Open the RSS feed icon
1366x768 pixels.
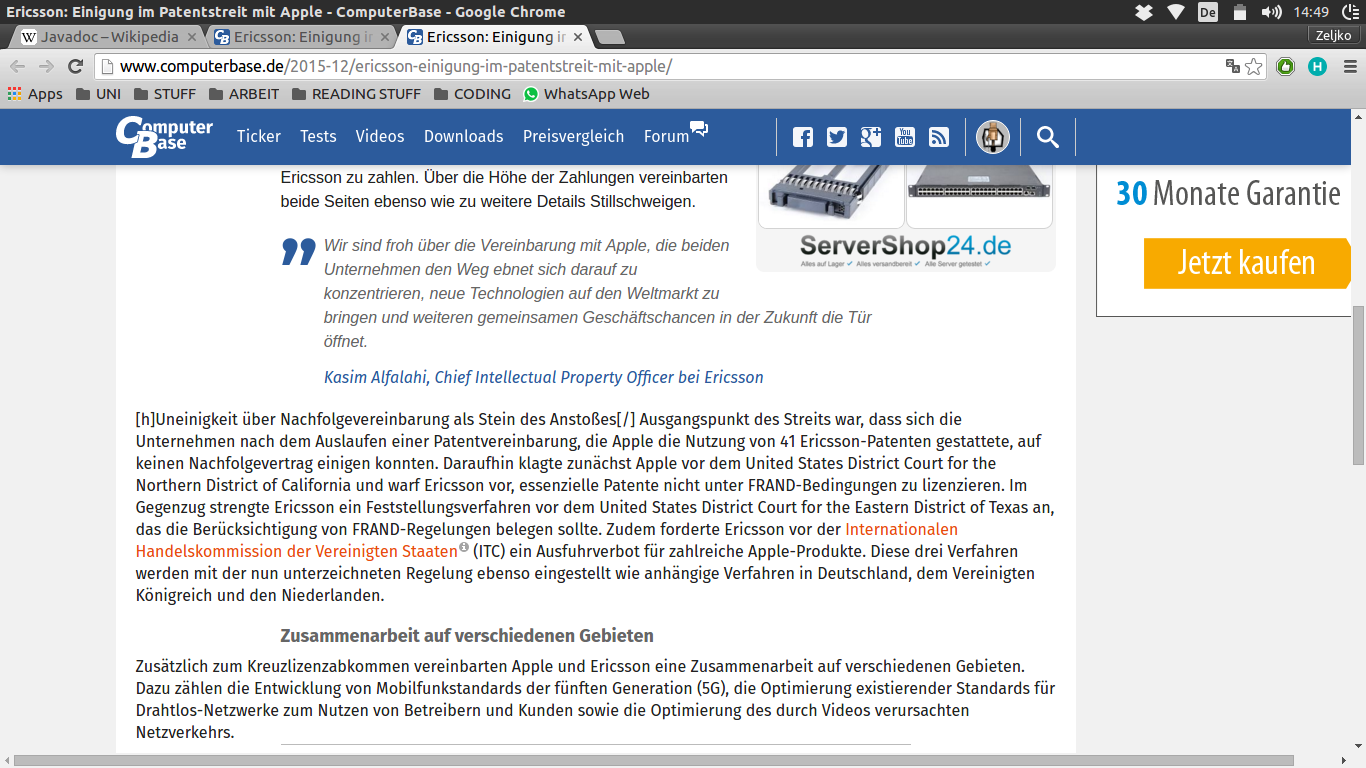938,137
